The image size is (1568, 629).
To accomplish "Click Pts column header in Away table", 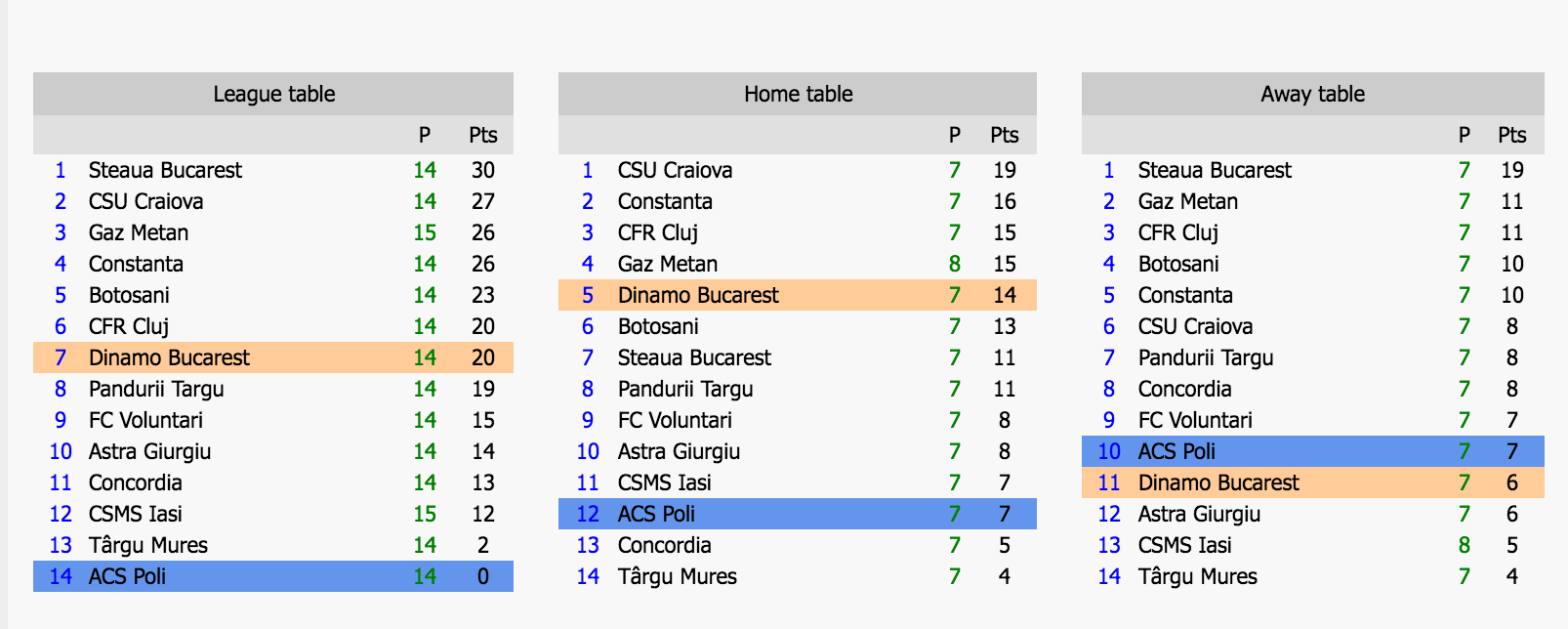I will [1511, 135].
